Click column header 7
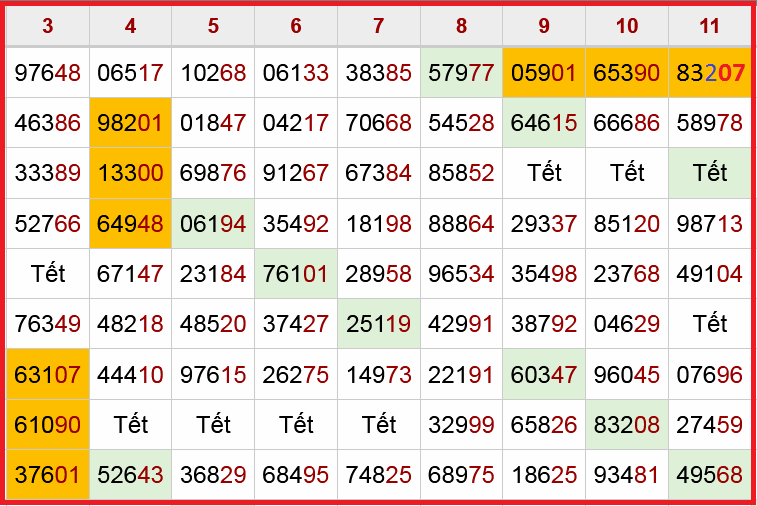The image size is (757, 506). pos(378,26)
